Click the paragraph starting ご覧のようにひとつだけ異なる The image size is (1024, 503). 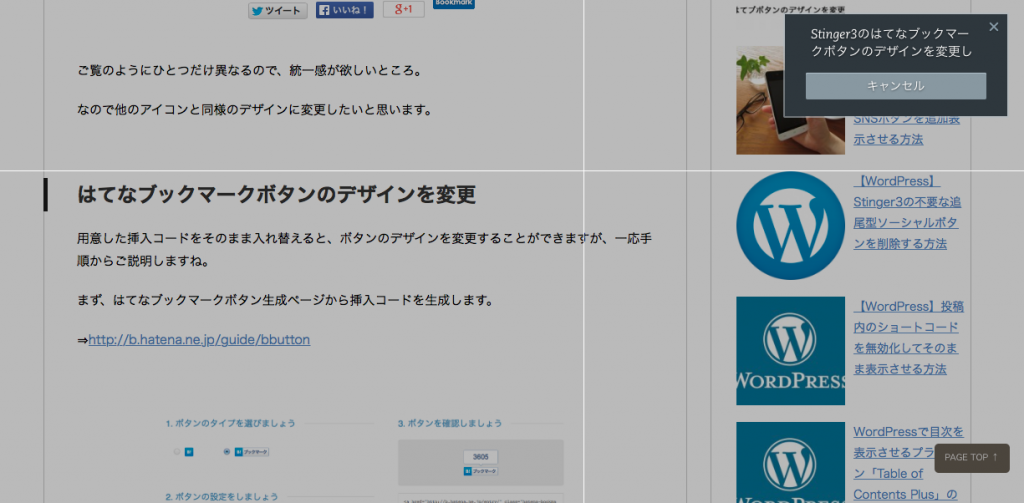coord(249,70)
